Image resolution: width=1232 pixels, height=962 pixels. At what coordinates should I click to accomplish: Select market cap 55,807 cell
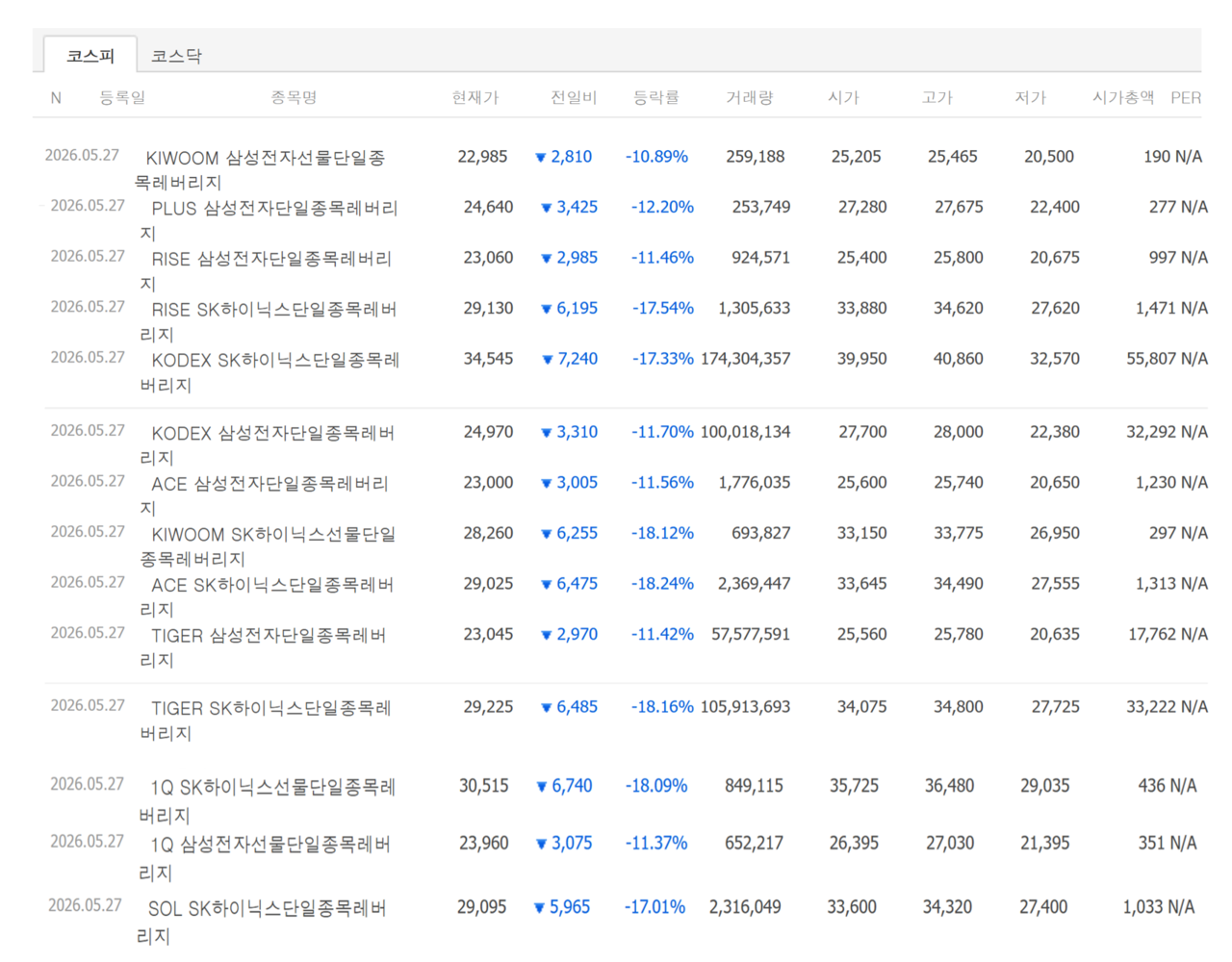pyautogui.click(x=1152, y=359)
